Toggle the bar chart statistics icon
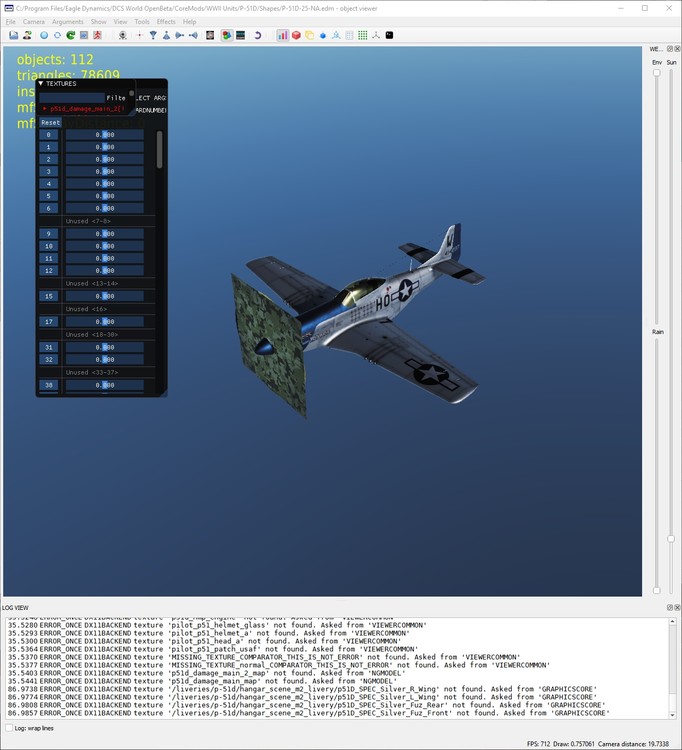Screen dimensions: 682x750 click(283, 35)
